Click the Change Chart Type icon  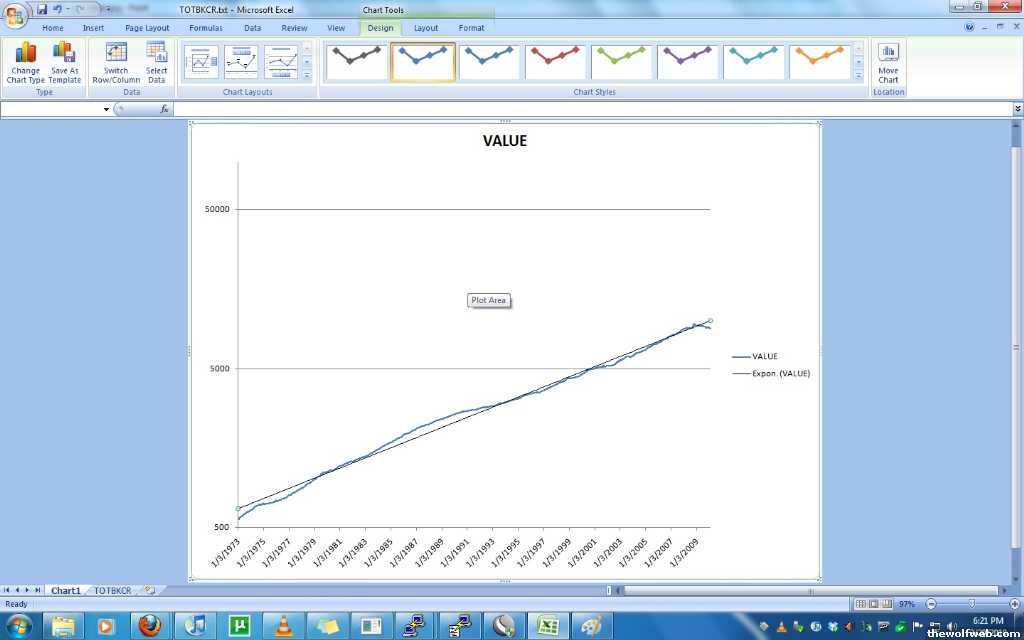(x=25, y=62)
